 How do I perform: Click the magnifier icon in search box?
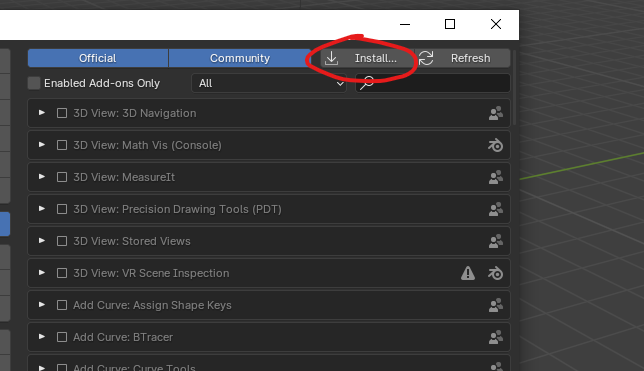(x=367, y=83)
